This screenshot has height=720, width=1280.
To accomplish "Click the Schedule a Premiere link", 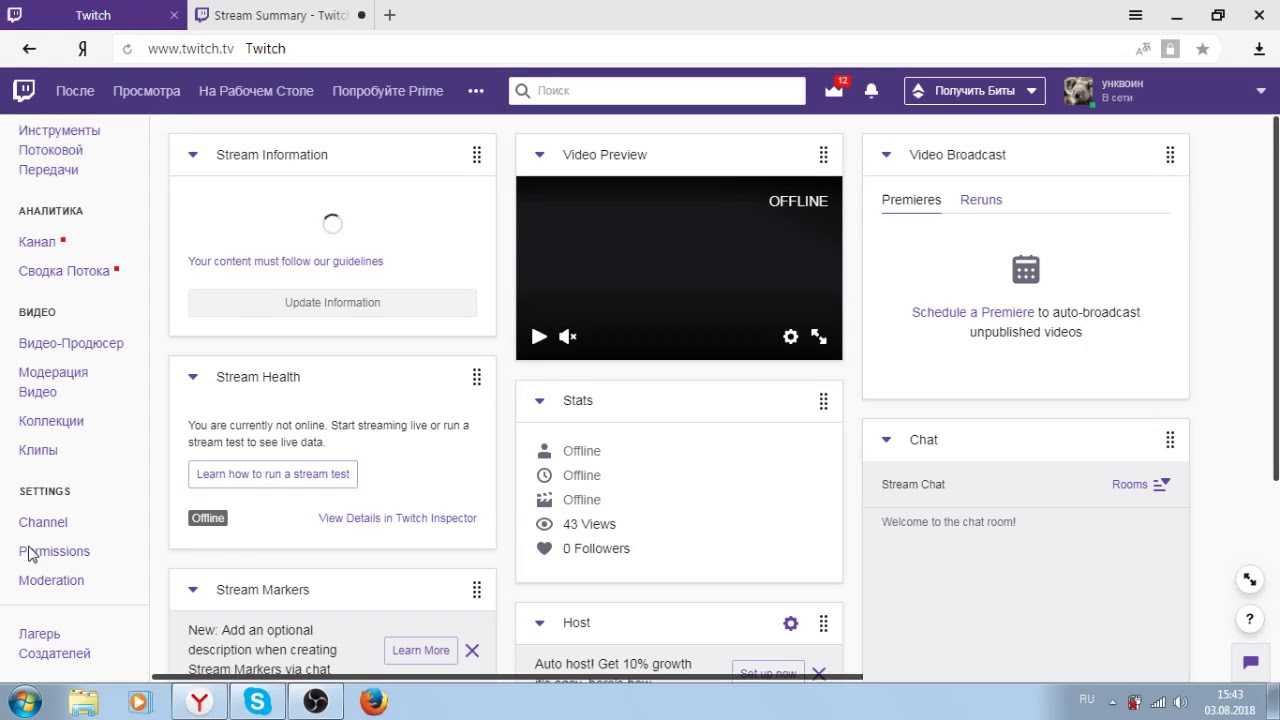I will (x=973, y=312).
